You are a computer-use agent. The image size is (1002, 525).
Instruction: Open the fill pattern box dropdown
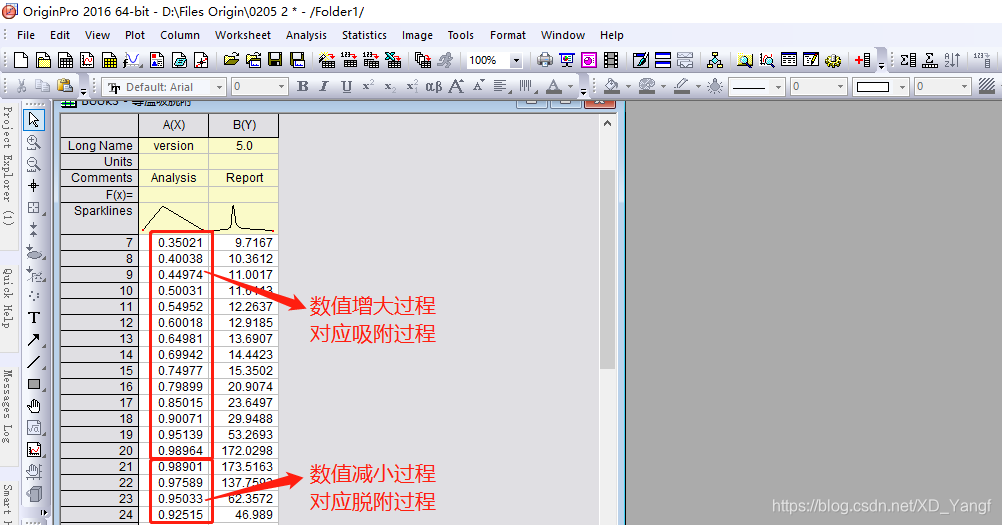pos(902,86)
